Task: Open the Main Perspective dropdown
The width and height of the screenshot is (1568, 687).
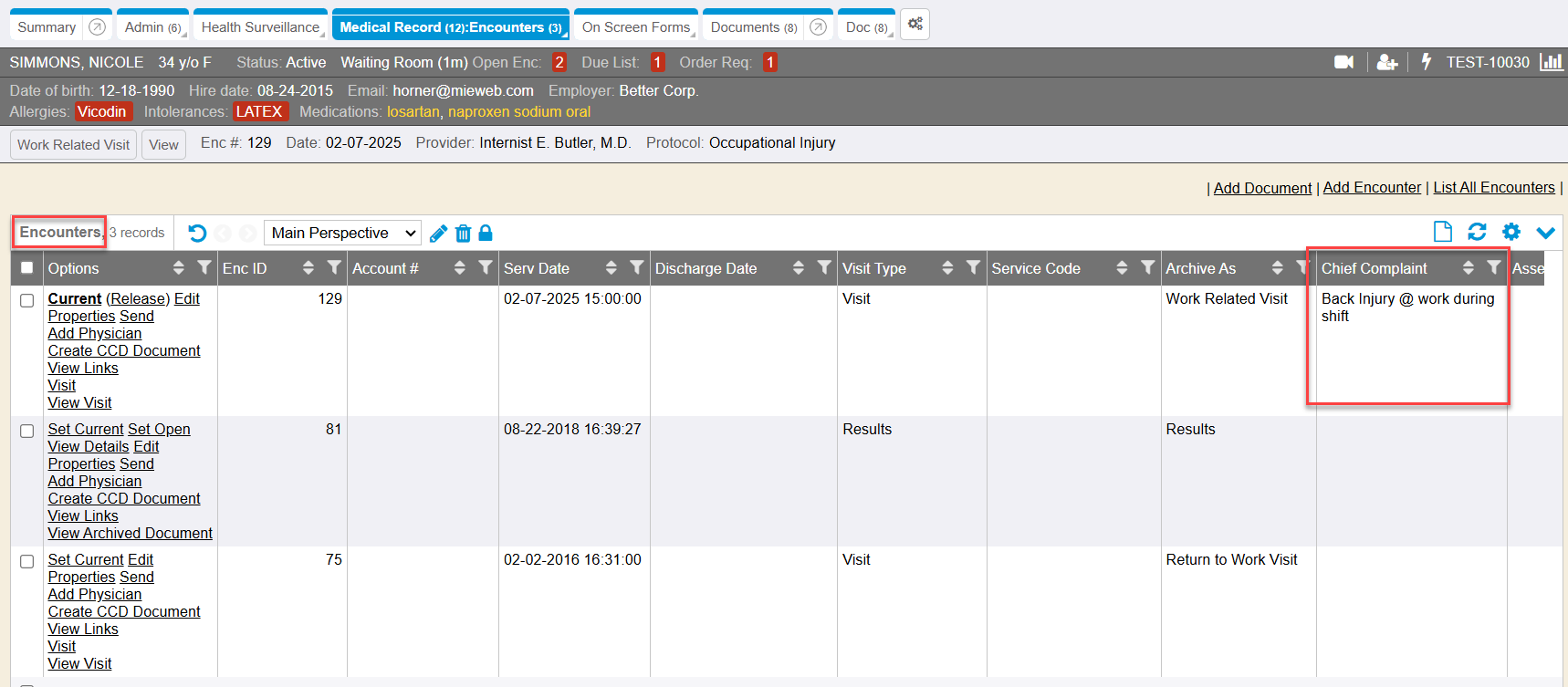Action: click(342, 234)
